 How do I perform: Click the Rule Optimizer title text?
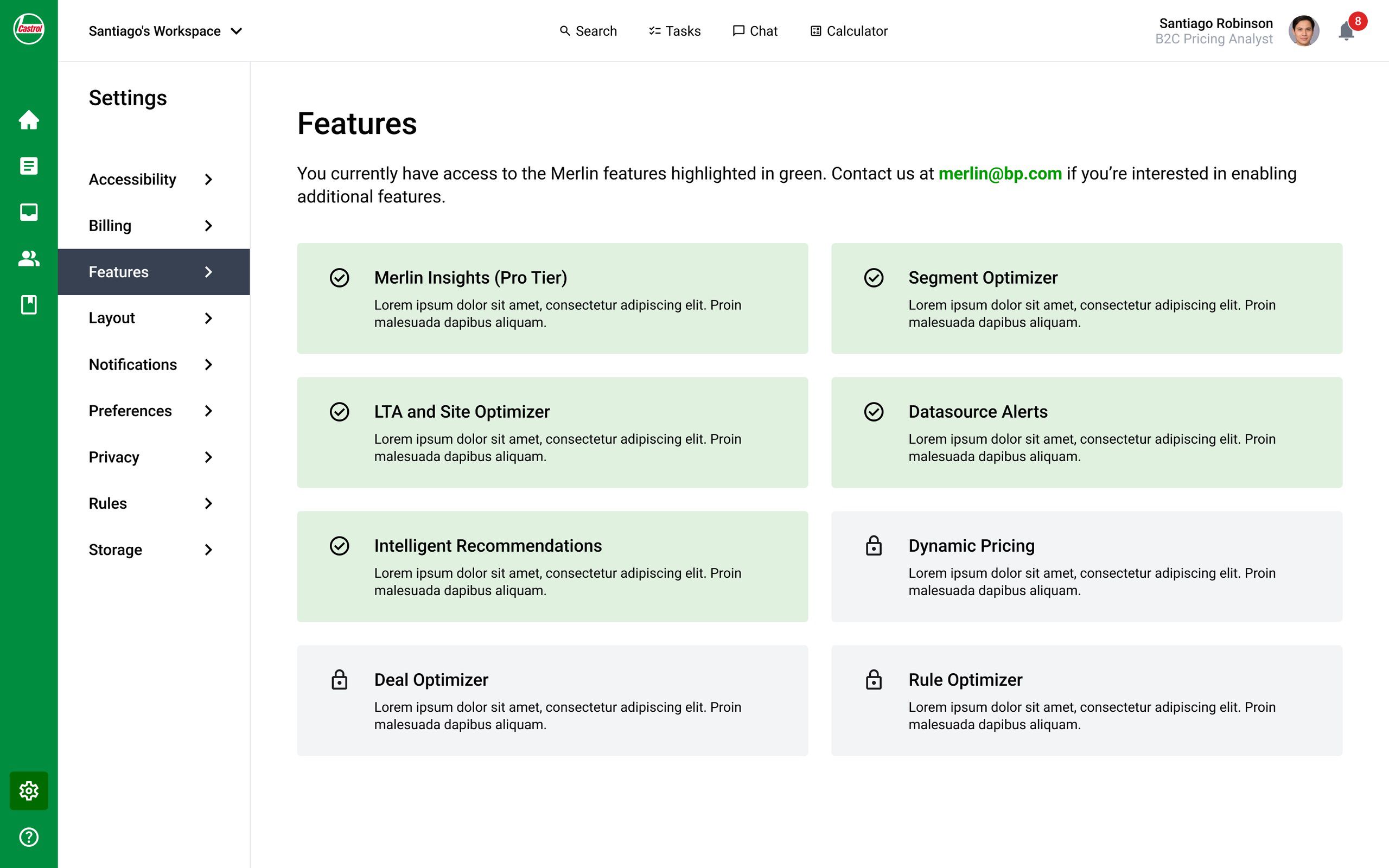[x=965, y=680]
